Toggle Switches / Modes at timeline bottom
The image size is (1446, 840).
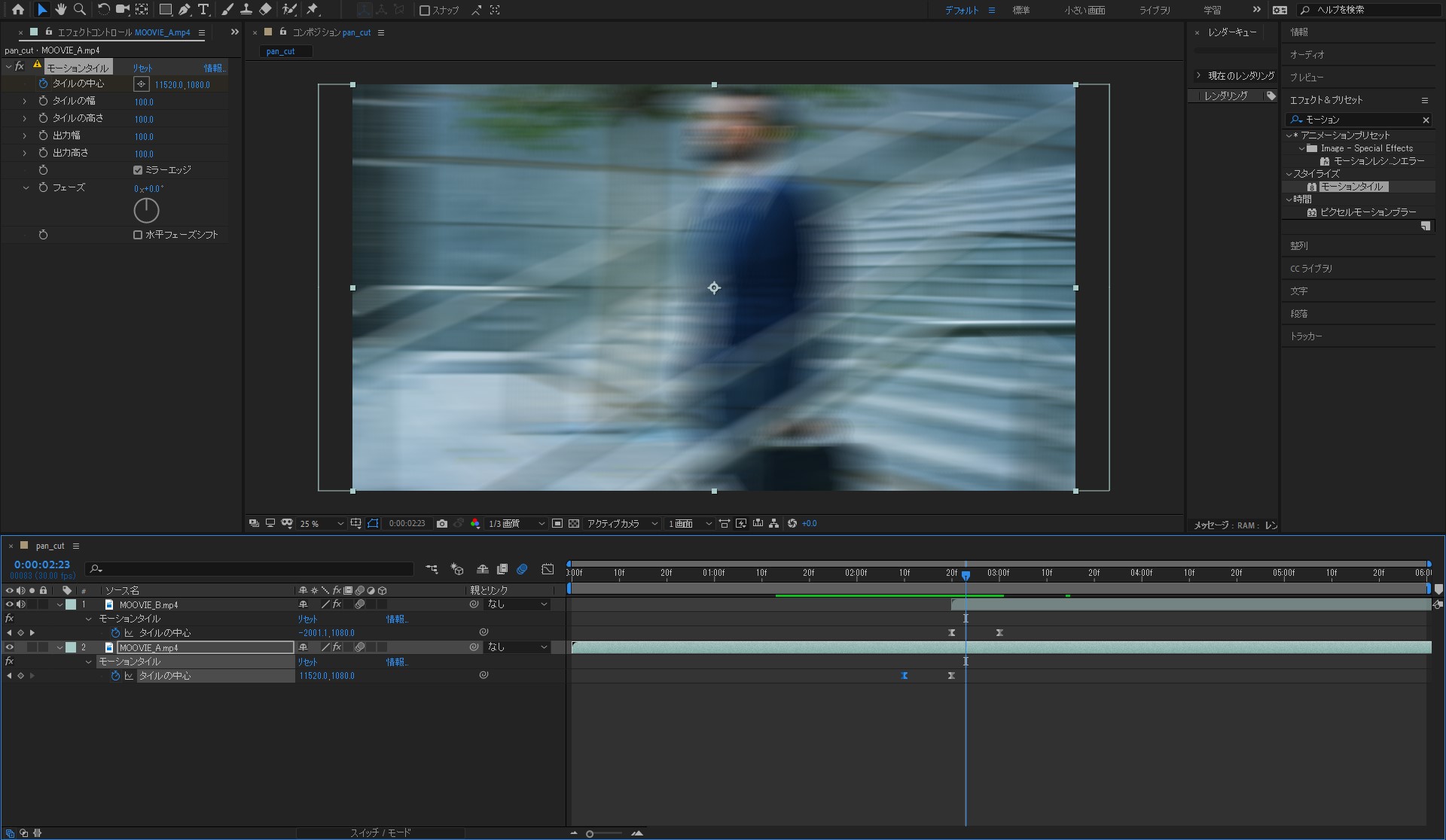click(x=380, y=832)
